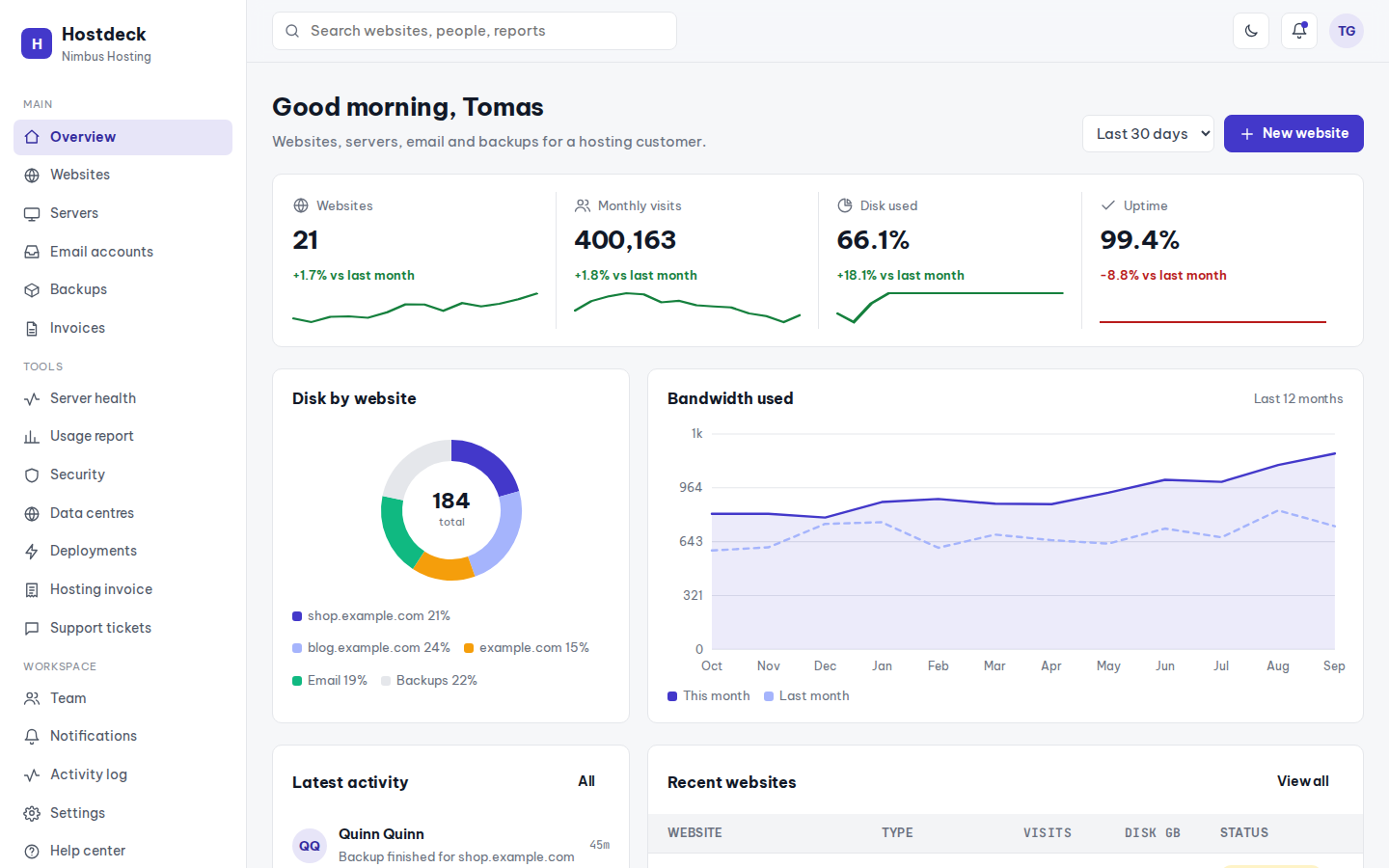
Task: Click the Backups 22% legend entry
Action: click(x=429, y=680)
